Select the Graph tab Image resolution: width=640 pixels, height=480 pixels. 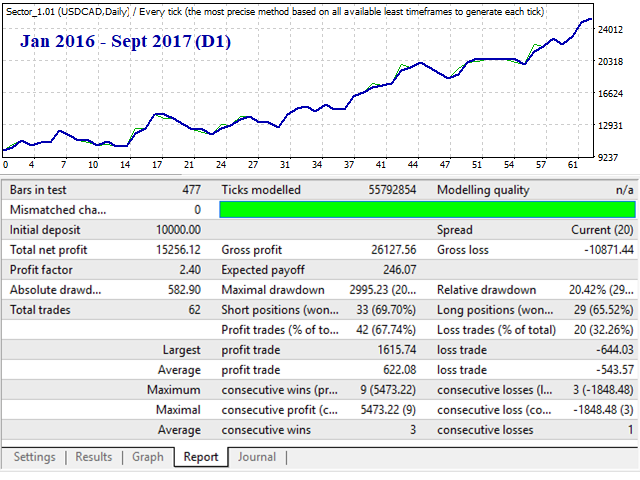(148, 457)
